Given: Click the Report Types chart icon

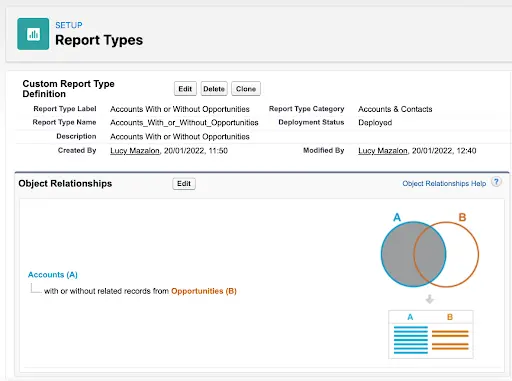Looking at the screenshot, I should pyautogui.click(x=33, y=34).
